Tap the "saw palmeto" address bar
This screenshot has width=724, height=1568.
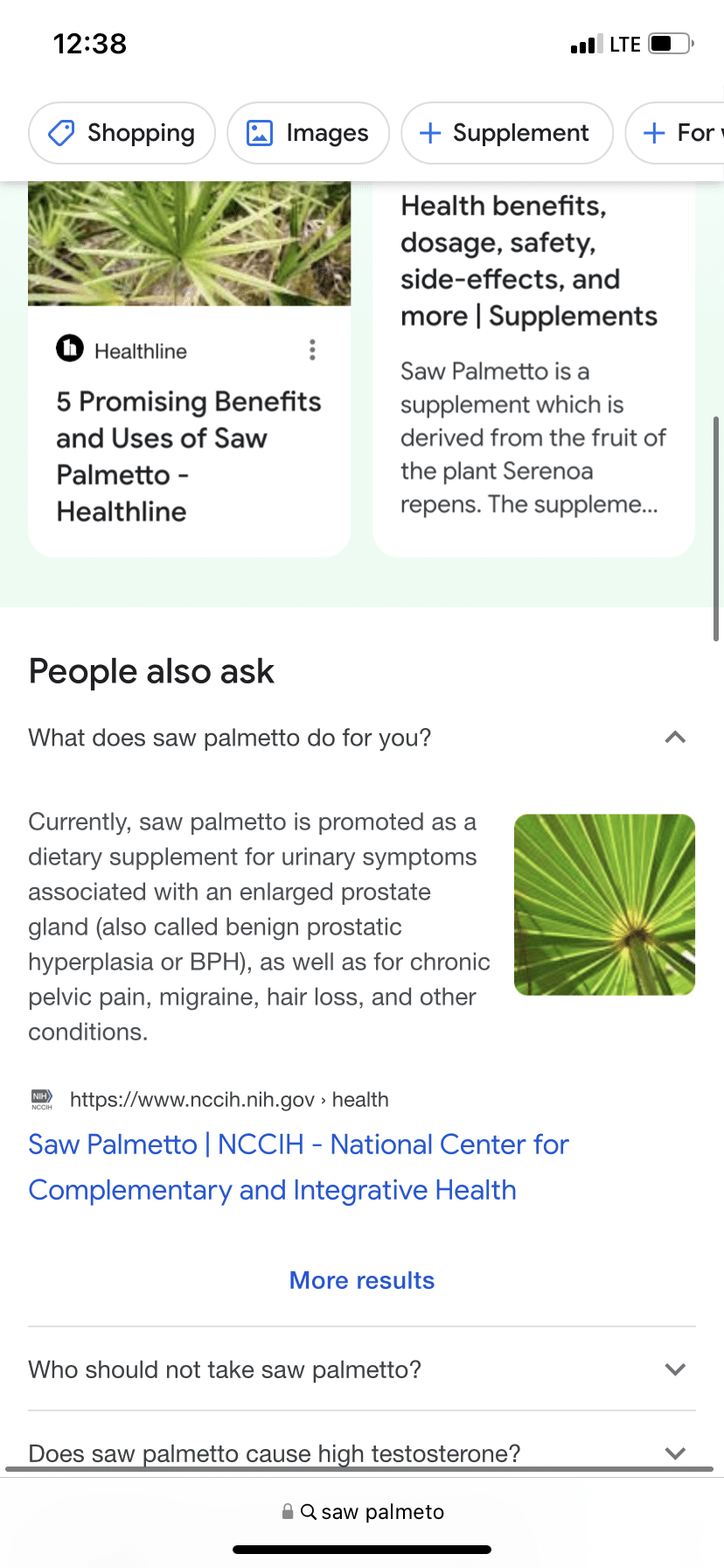(x=382, y=1511)
